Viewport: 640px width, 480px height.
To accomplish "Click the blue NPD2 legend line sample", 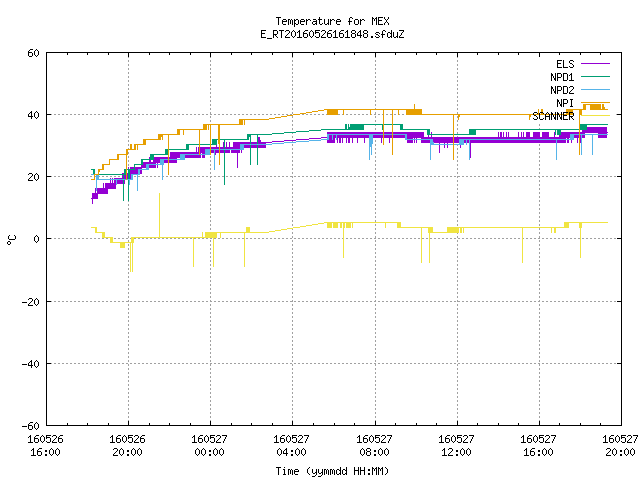I will tap(595, 89).
